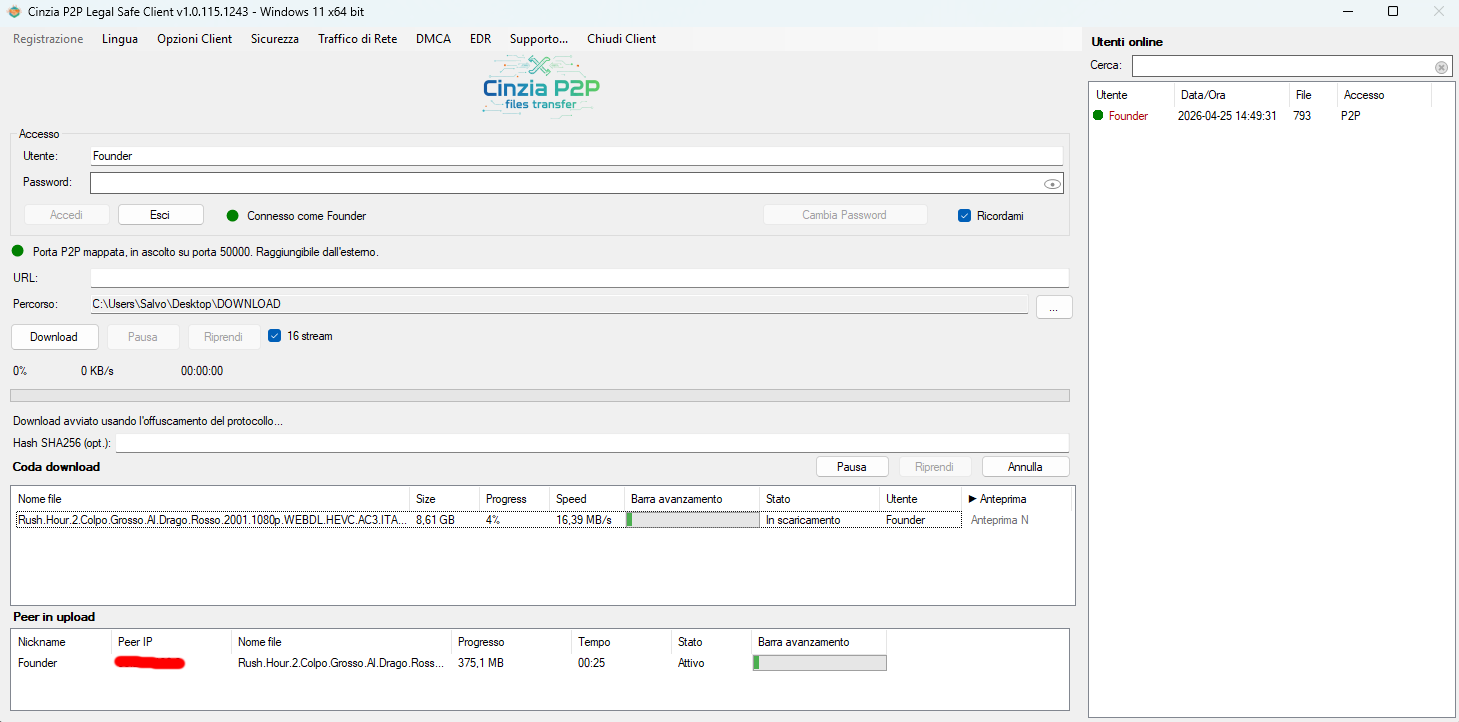Image resolution: width=1459 pixels, height=722 pixels.
Task: Click the Accedi button
Action: (67, 215)
